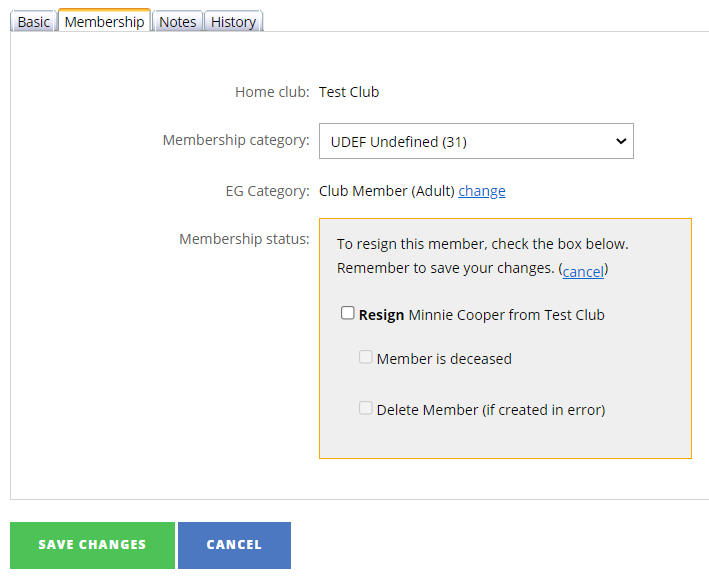The image size is (709, 578).
Task: Click the dropdown chevron beside UDEF Undefined
Action: coord(620,142)
